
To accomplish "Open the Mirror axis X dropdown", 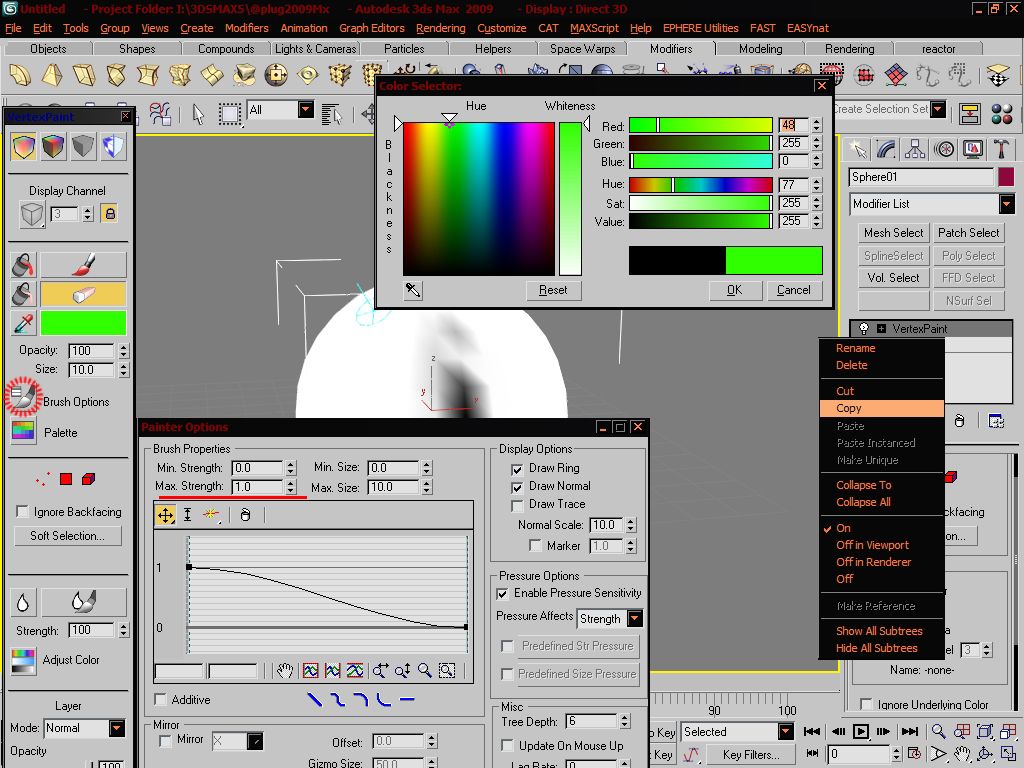I will pos(255,741).
